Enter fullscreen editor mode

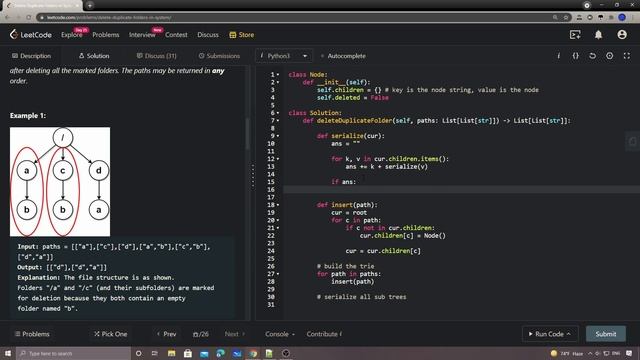627,56
